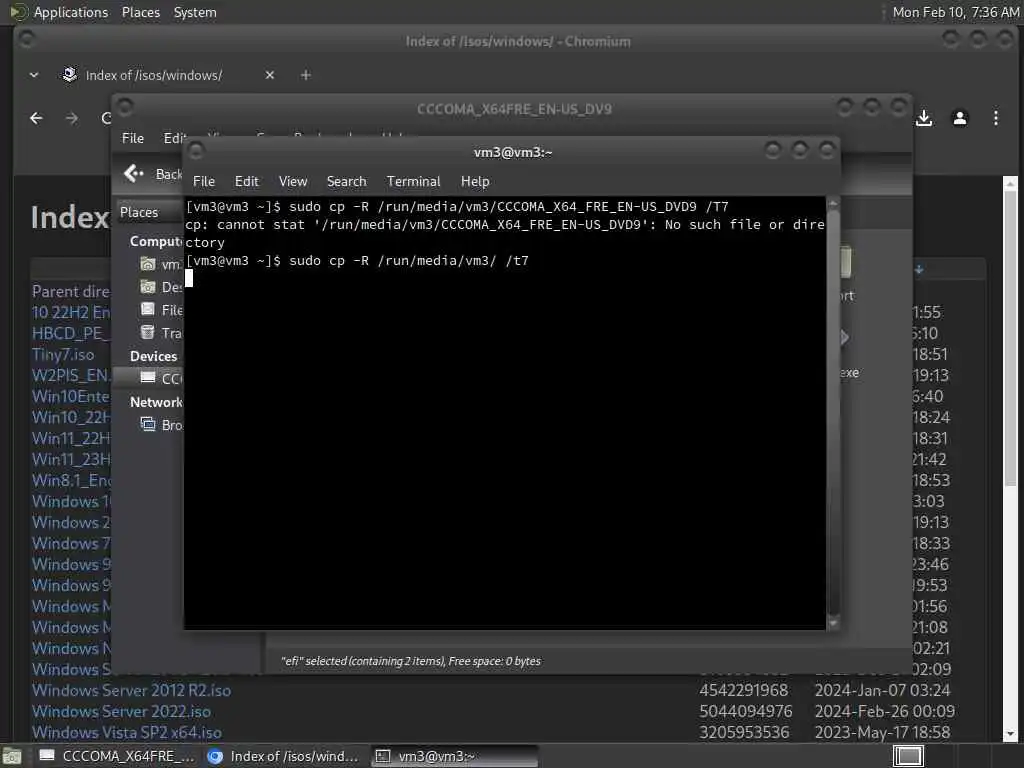The height and width of the screenshot is (768, 1024).
Task: Click the Devices heading in file manager sidebar
Action: pos(153,357)
